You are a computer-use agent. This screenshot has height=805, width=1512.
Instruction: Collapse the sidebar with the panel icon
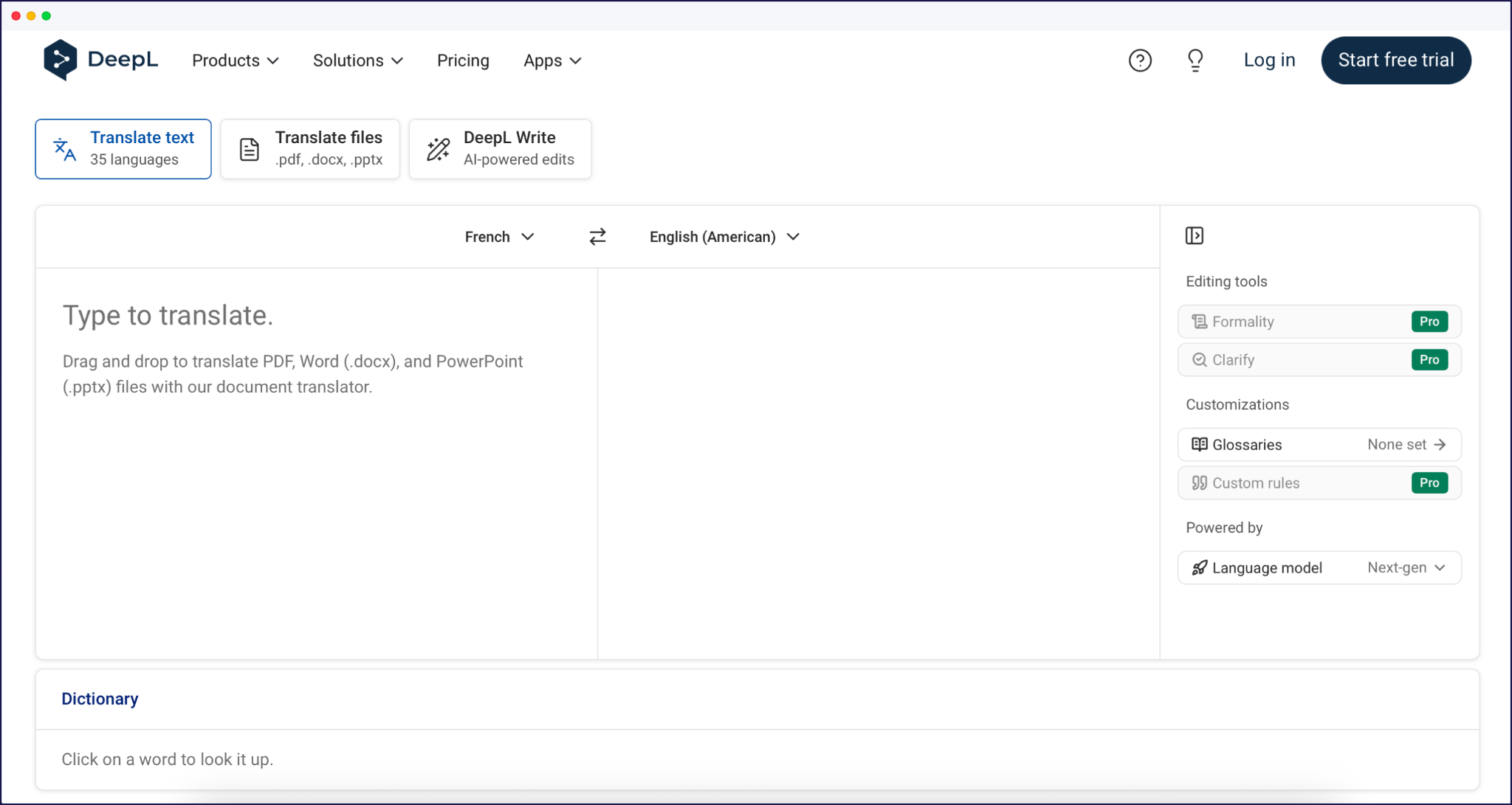[1195, 235]
